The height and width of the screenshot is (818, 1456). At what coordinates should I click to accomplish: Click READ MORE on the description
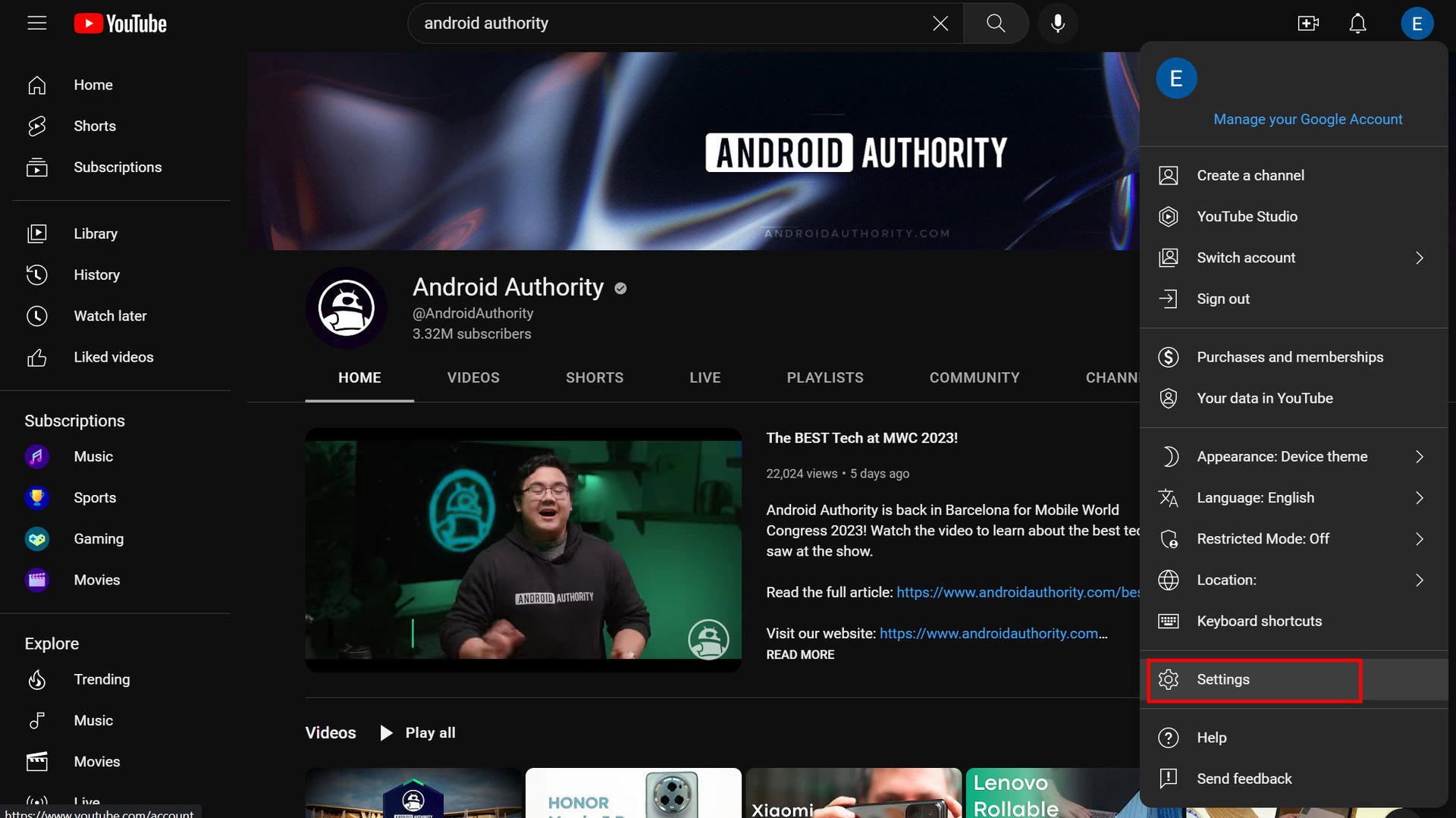click(800, 654)
